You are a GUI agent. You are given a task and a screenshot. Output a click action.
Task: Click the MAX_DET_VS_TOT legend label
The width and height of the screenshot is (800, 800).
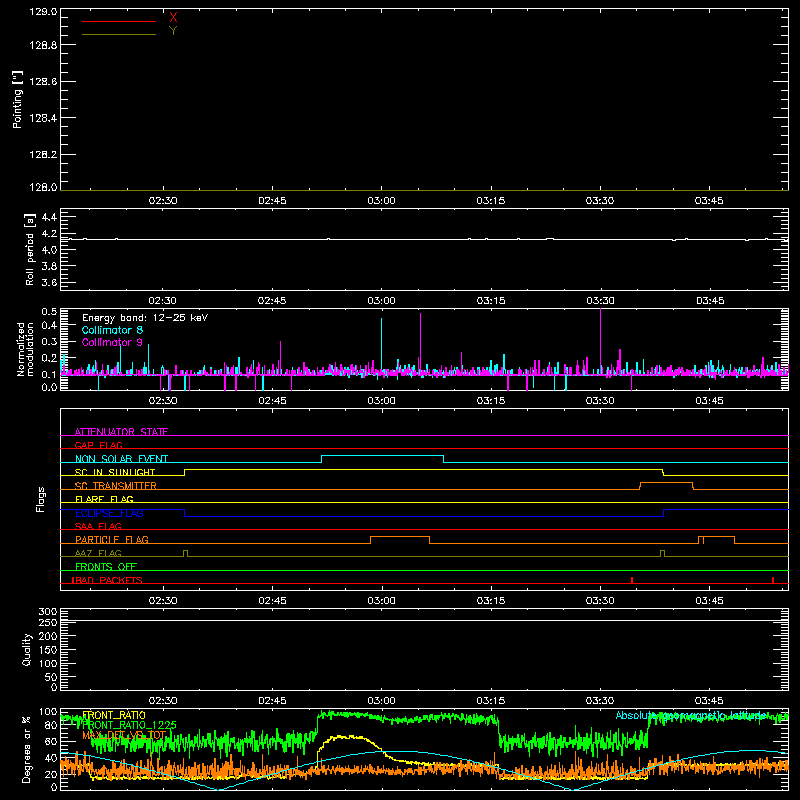point(124,735)
